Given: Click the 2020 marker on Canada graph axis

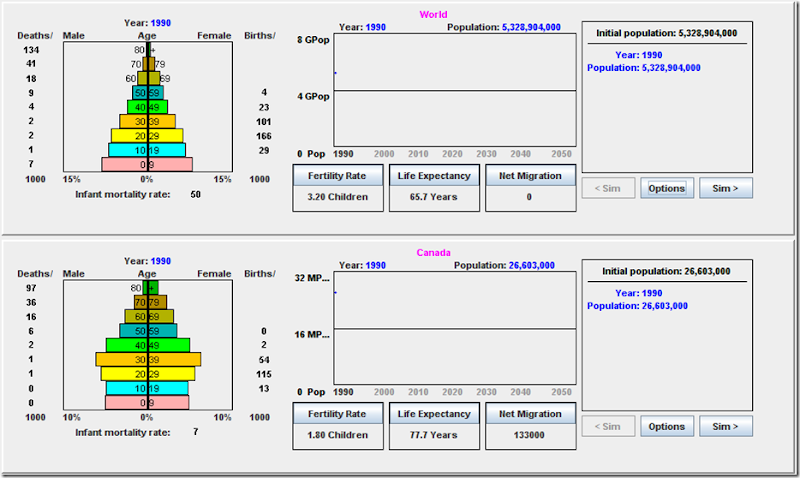Looking at the screenshot, I should pyautogui.click(x=452, y=392).
